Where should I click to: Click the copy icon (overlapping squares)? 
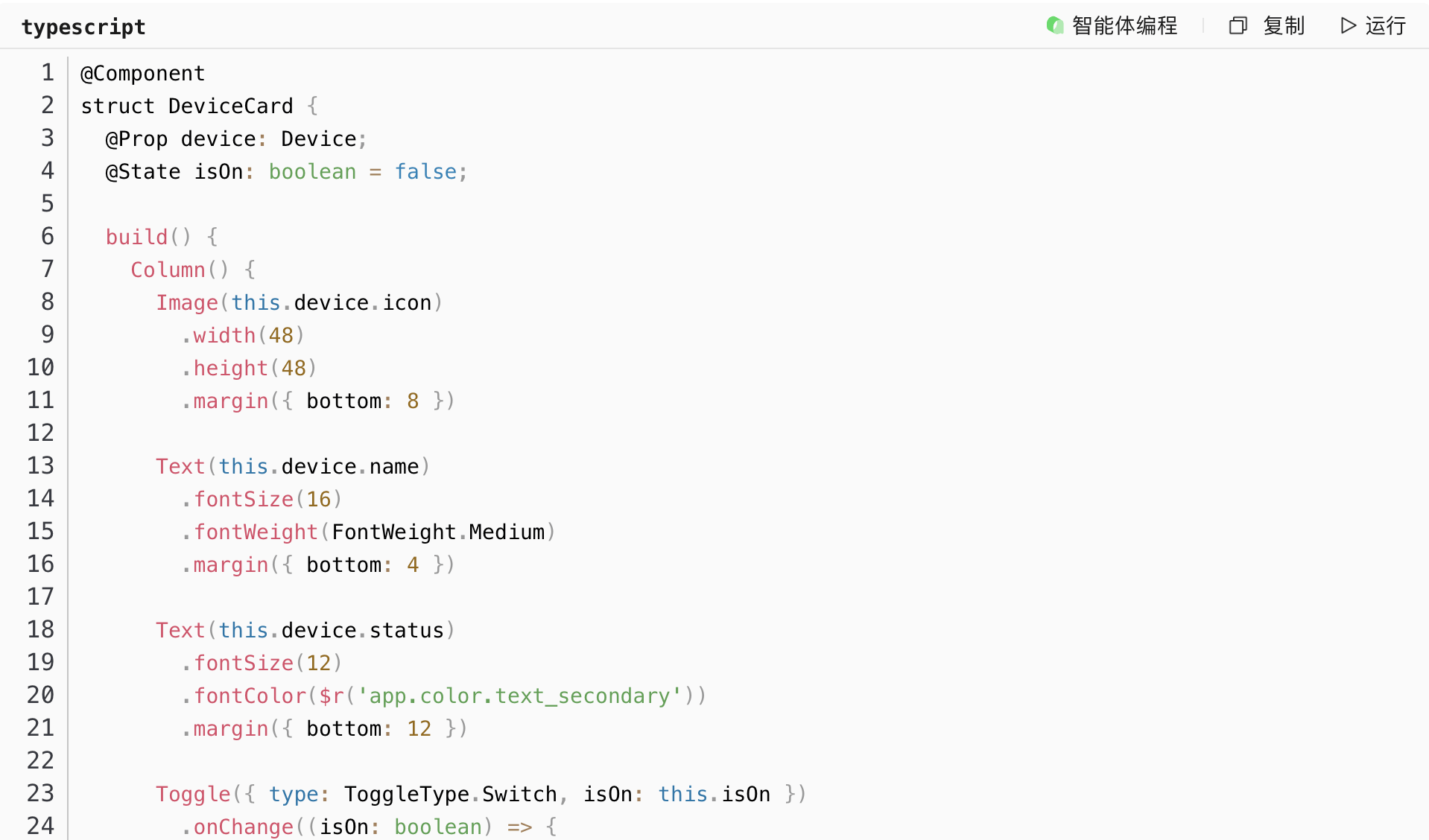(x=1238, y=26)
